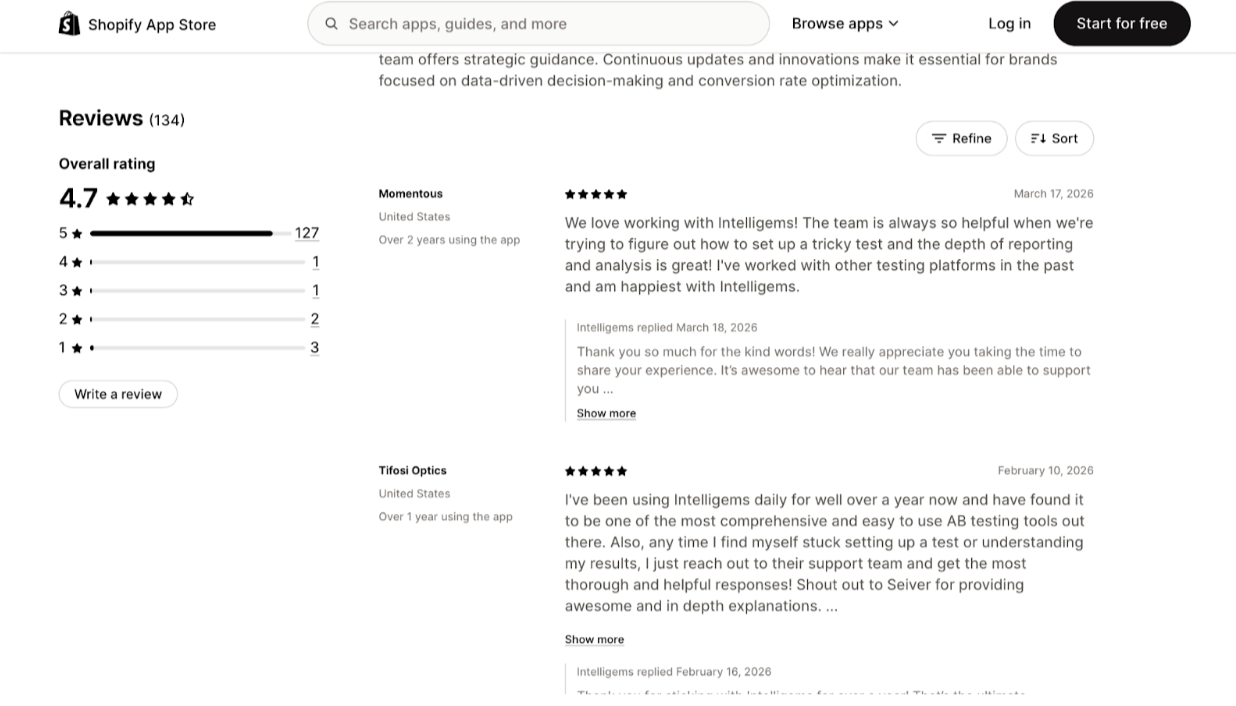Click the Shopify App Store title
The image size is (1236, 706).
(x=152, y=25)
